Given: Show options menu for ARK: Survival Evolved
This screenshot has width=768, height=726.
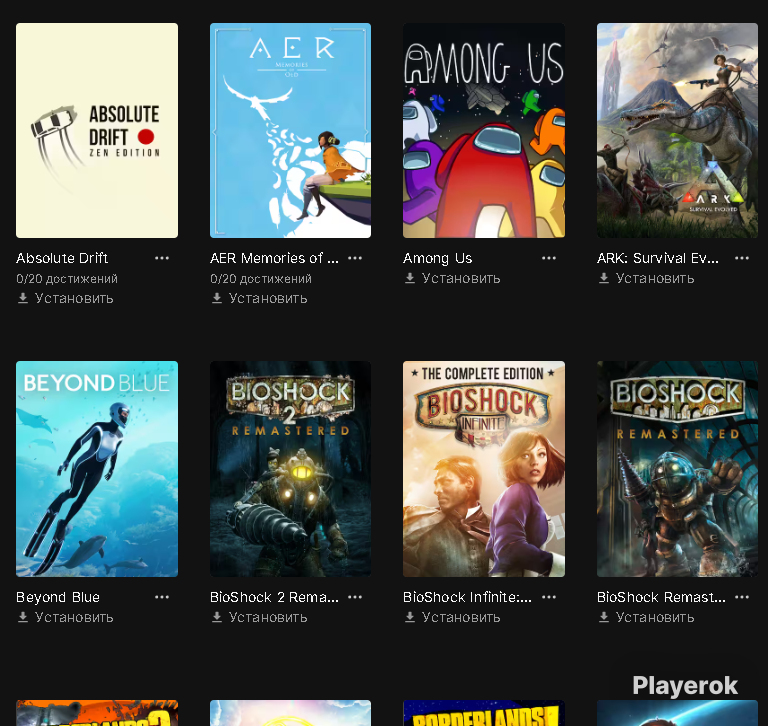Looking at the screenshot, I should 742,258.
